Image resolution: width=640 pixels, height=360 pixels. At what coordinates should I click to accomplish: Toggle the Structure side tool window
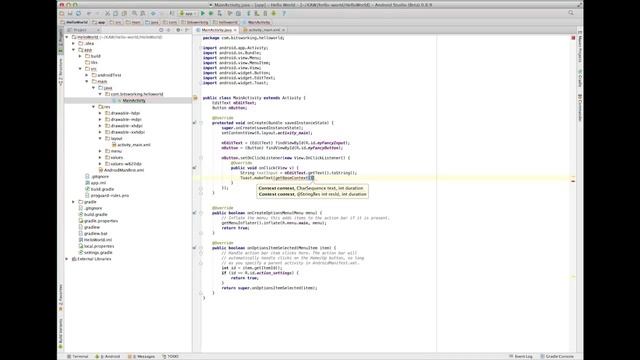[61, 72]
